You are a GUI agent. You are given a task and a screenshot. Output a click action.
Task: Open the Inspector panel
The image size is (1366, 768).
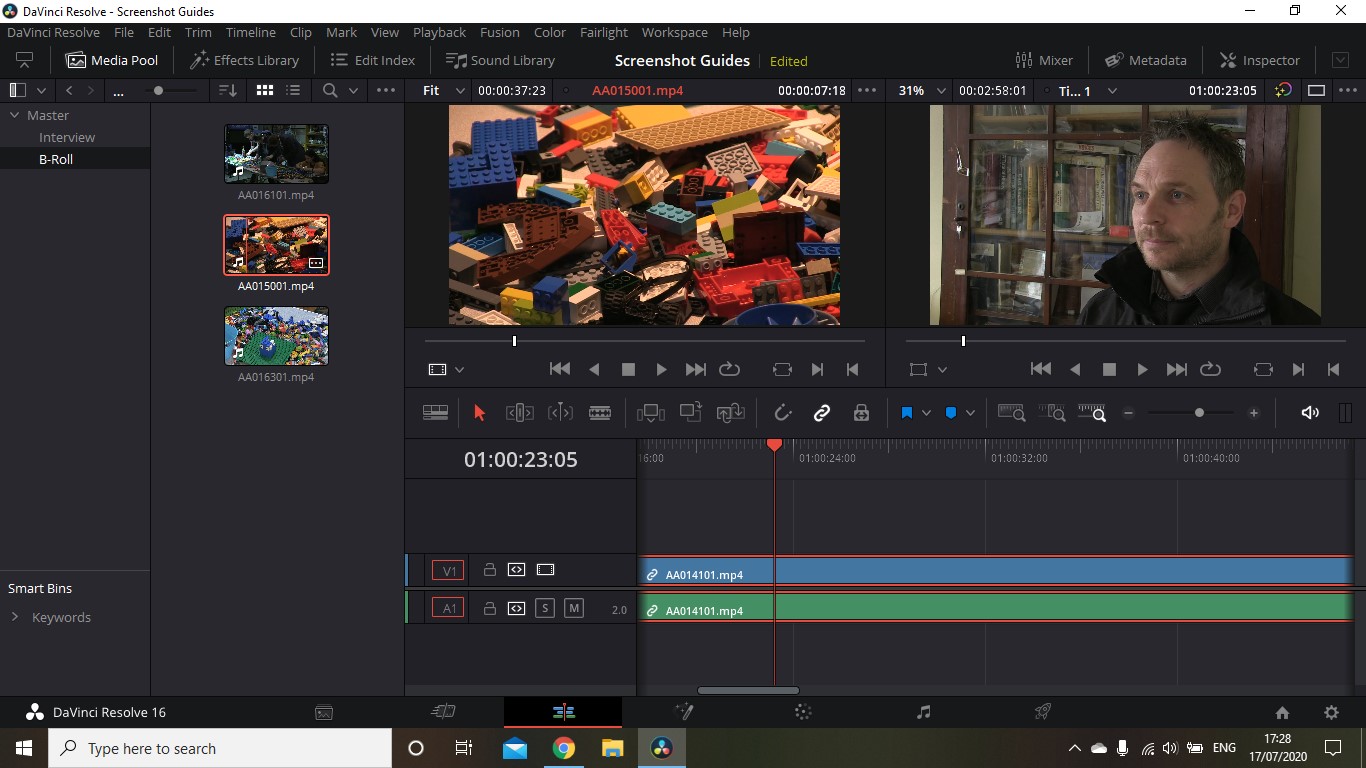[1259, 60]
